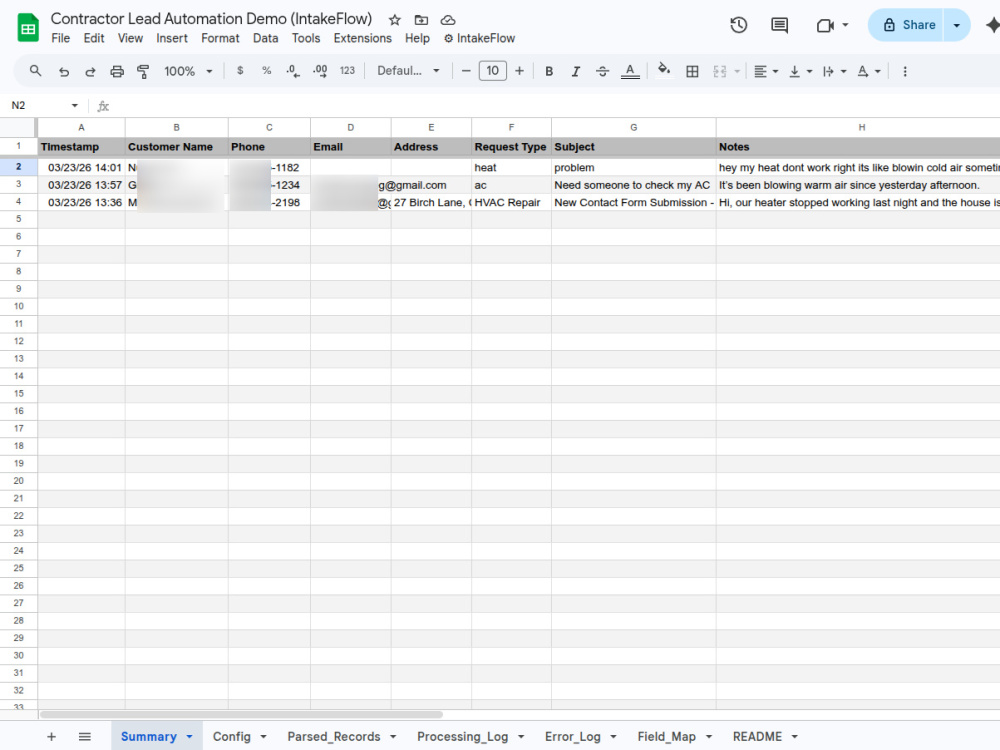This screenshot has height=750, width=1000.
Task: Switch to the README sheet tab
Action: click(x=757, y=737)
